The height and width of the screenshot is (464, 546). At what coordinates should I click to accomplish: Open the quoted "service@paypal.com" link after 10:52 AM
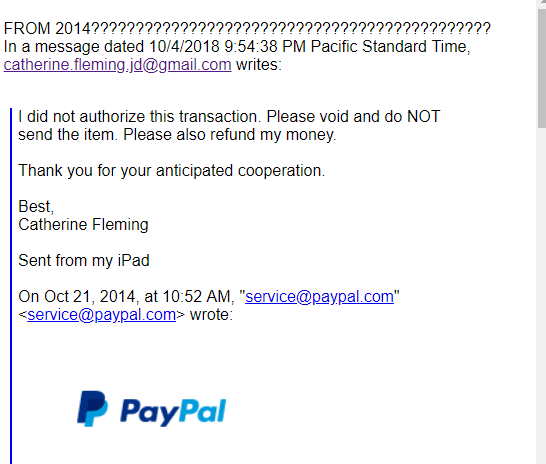pos(319,297)
